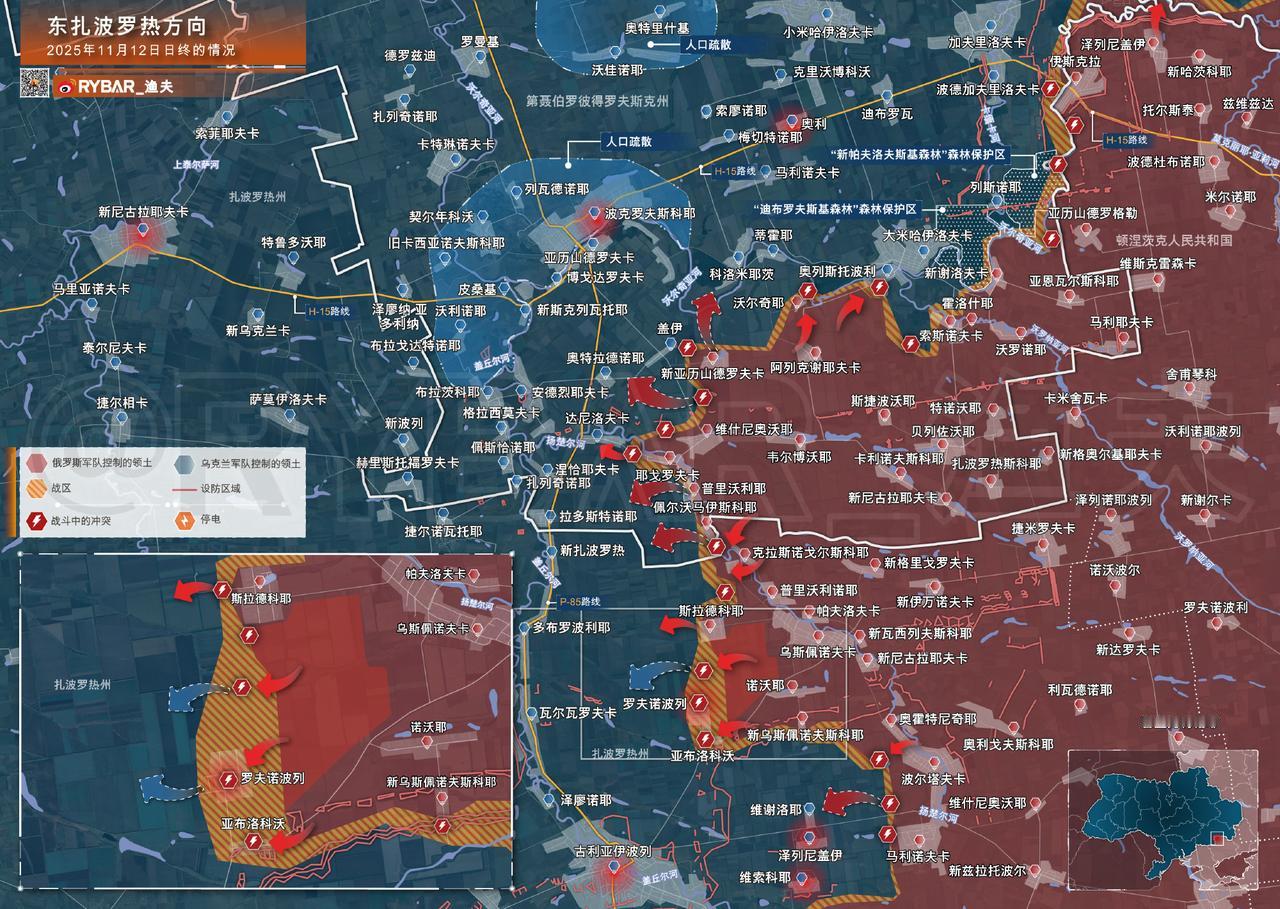1280x909 pixels.
Task: Click the blue marker at 瓦尔瓦罗夫卡
Action: click(x=530, y=713)
